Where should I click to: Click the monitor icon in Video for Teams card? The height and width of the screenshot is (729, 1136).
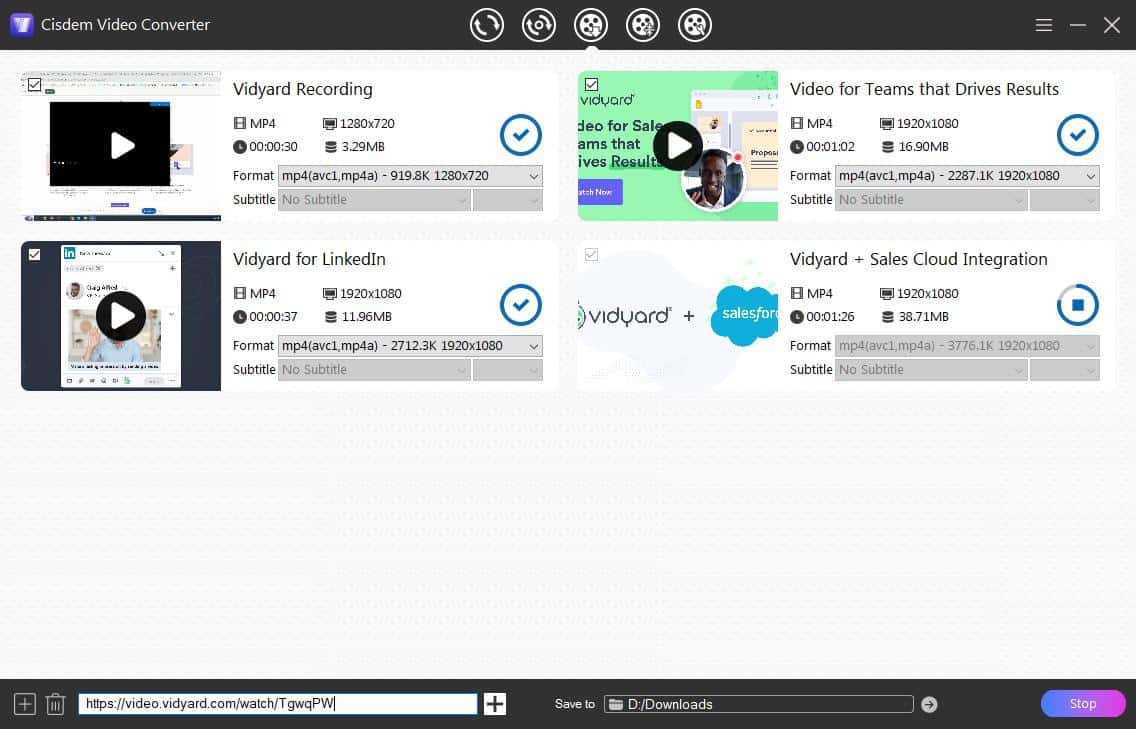tap(887, 124)
